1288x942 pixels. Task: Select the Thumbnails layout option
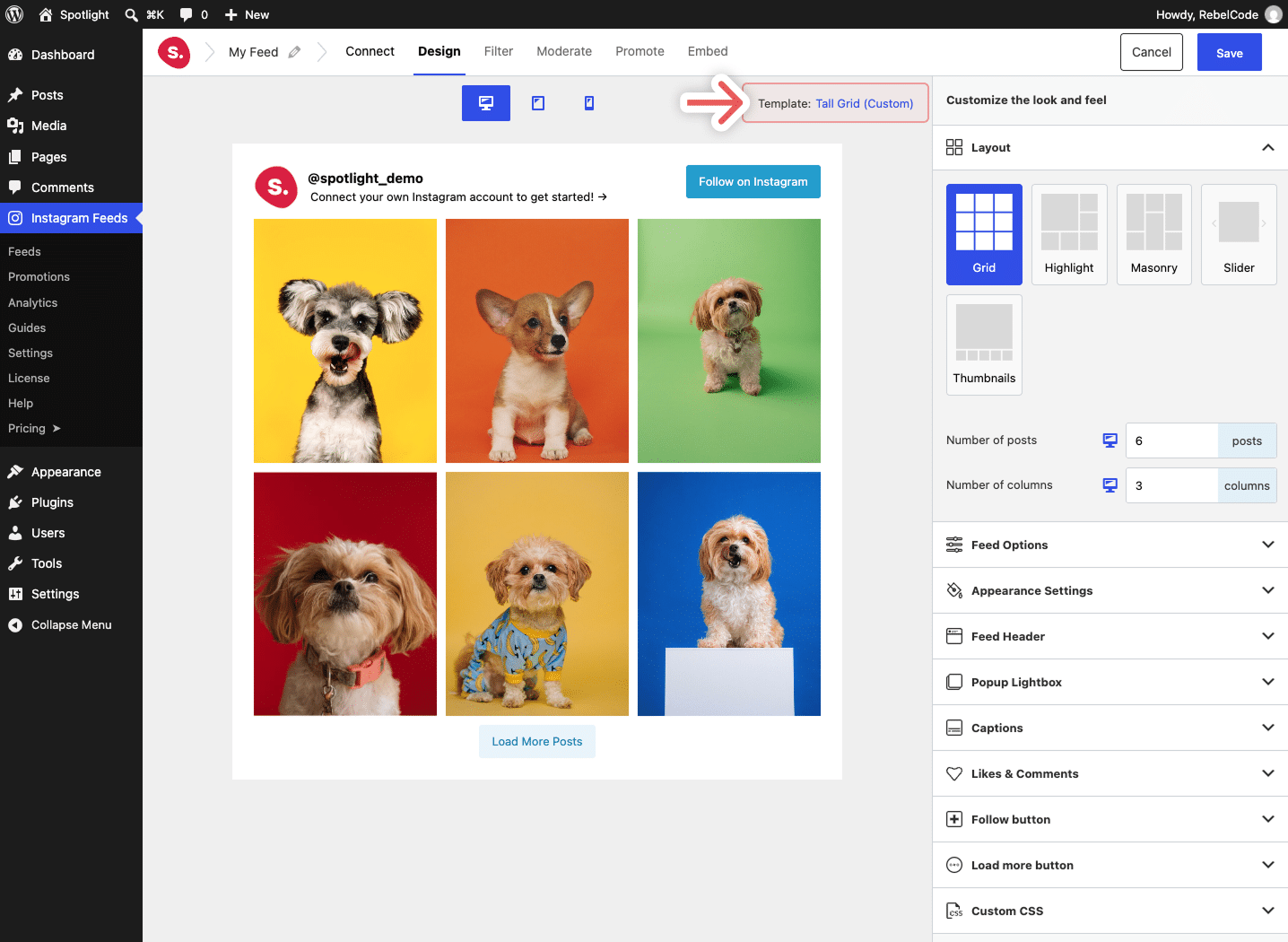coord(984,345)
